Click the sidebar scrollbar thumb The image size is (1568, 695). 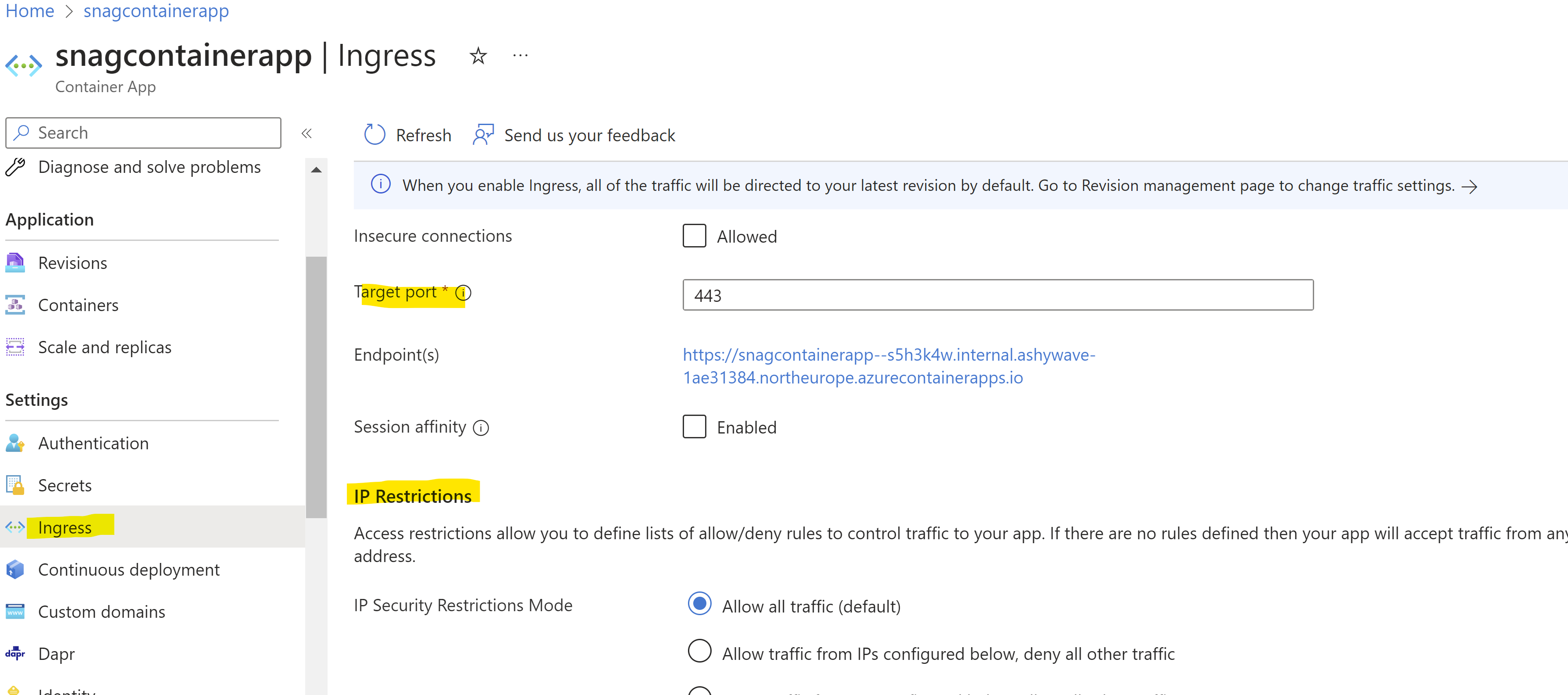pos(316,387)
